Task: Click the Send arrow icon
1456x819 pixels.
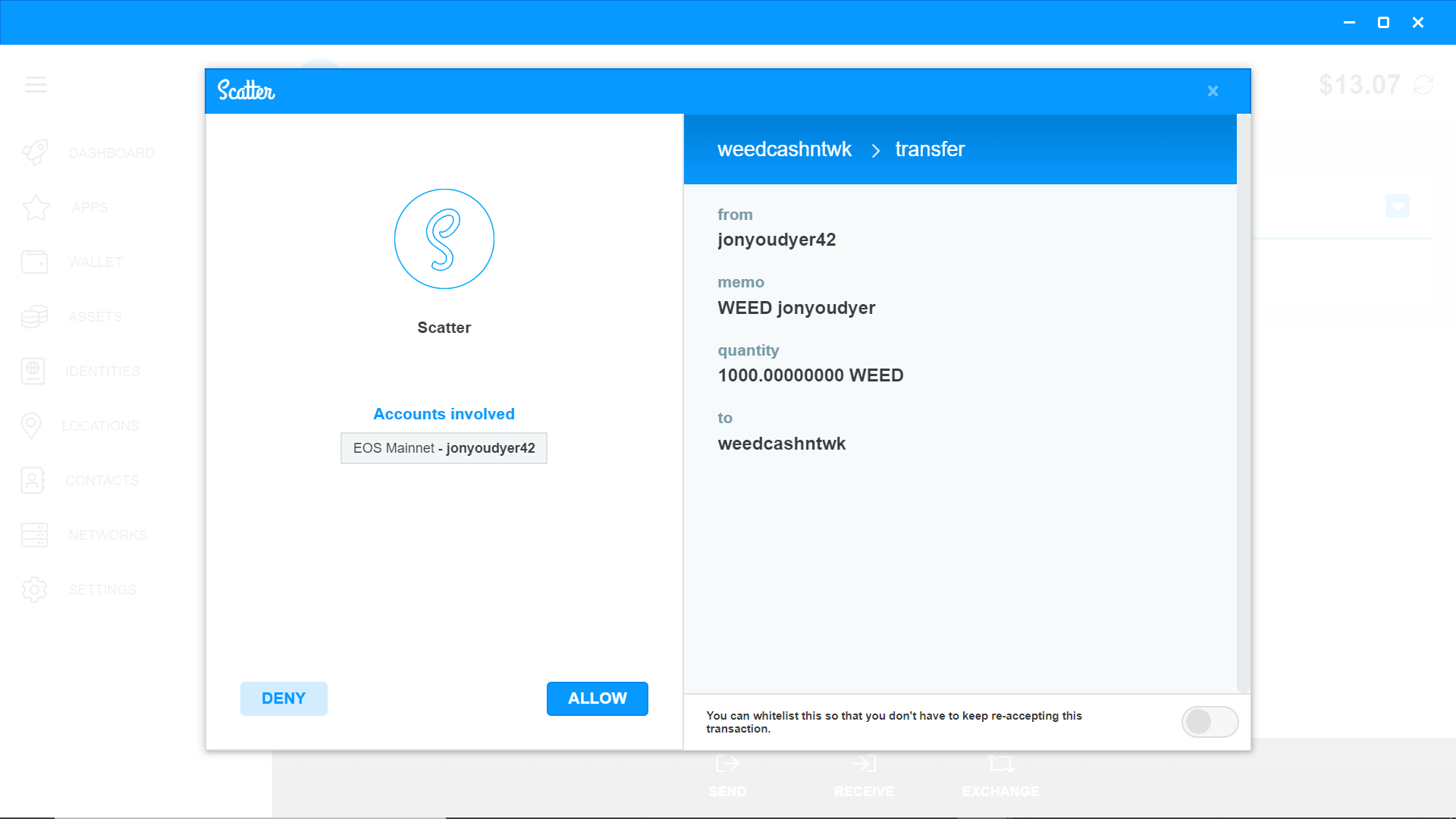Action: [x=727, y=764]
